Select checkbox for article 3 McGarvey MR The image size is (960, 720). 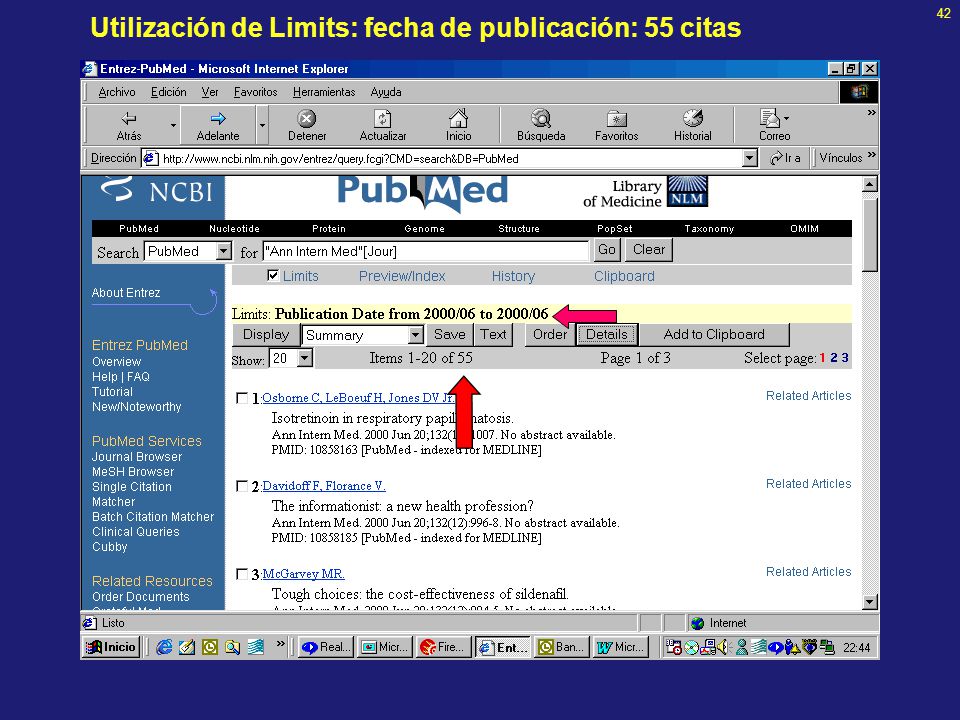pos(242,574)
